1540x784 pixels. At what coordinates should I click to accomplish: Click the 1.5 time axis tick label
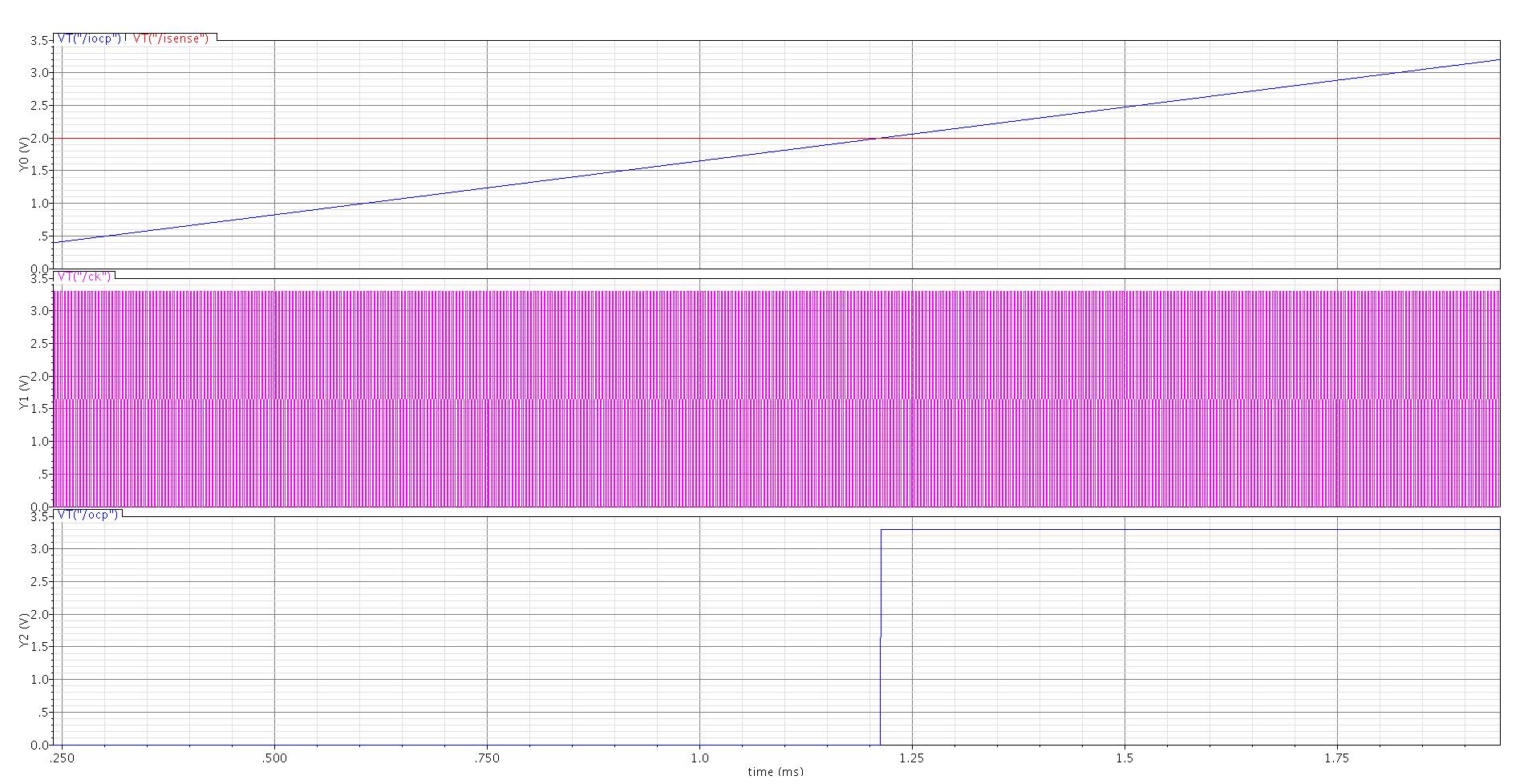[x=1125, y=758]
